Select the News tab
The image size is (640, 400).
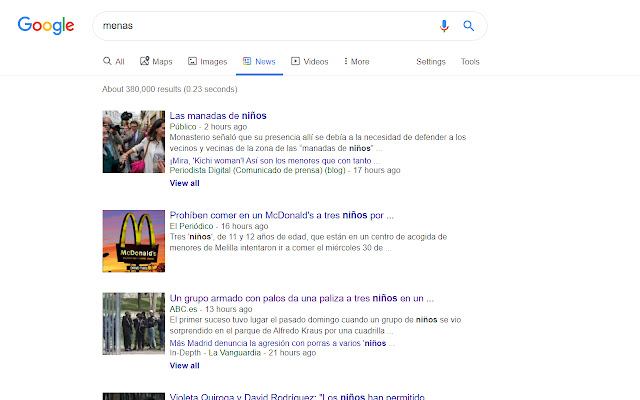pos(259,61)
